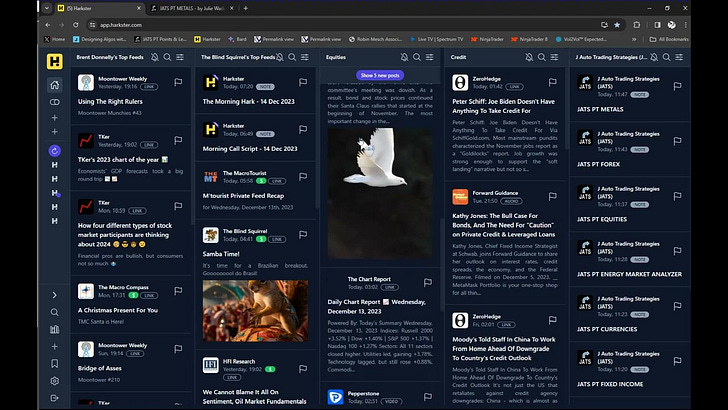The width and height of the screenshot is (728, 410).
Task: Open Morning Call Script - 14 Dec 2023
Action: click(x=250, y=149)
